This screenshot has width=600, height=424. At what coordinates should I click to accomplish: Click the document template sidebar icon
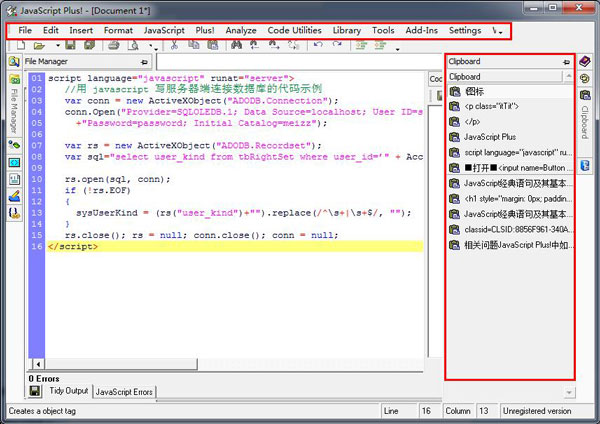pos(14,179)
